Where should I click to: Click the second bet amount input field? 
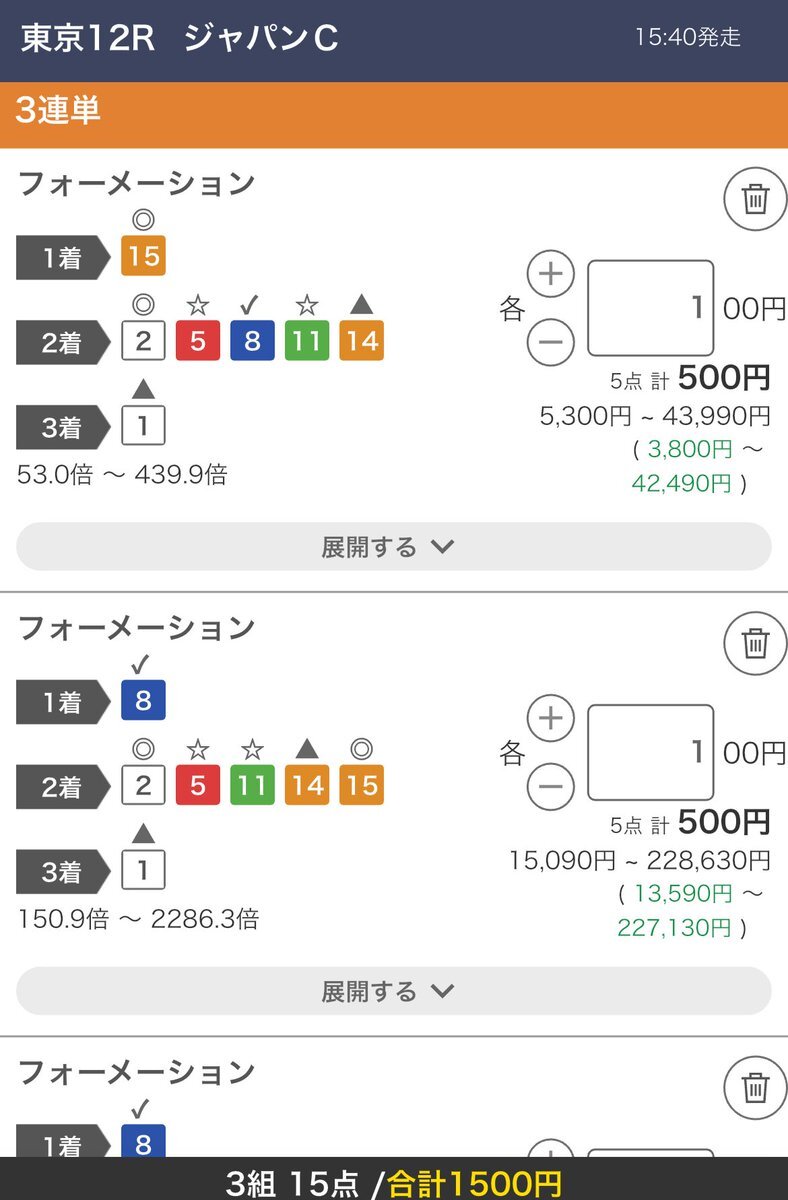click(x=650, y=752)
